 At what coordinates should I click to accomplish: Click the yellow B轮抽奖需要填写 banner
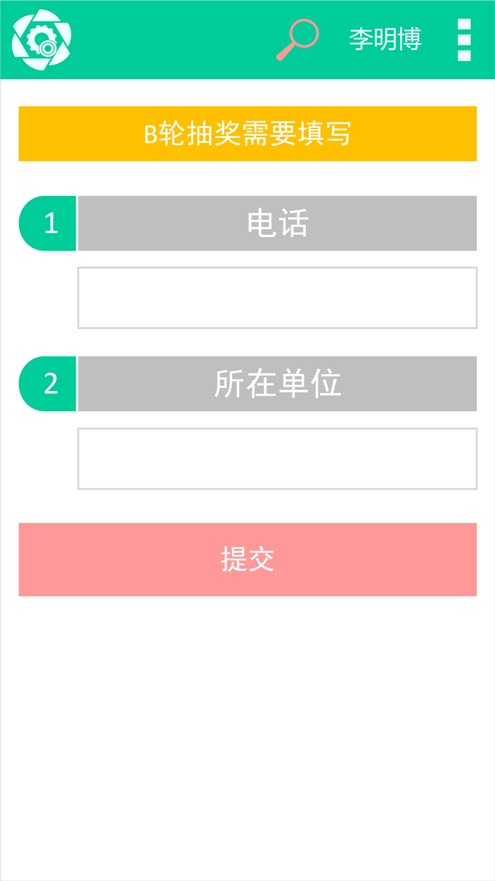click(248, 134)
